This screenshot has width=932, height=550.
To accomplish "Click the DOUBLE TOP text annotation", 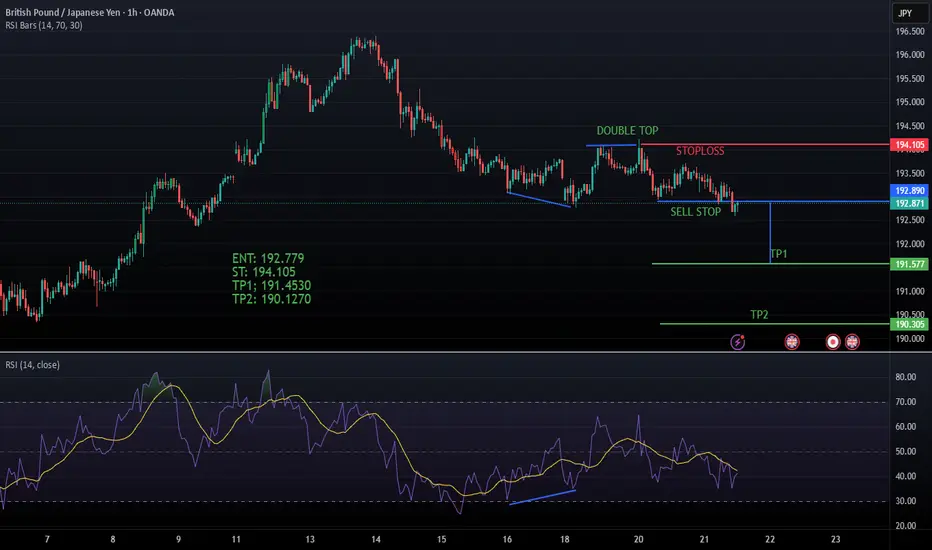I will coord(627,131).
